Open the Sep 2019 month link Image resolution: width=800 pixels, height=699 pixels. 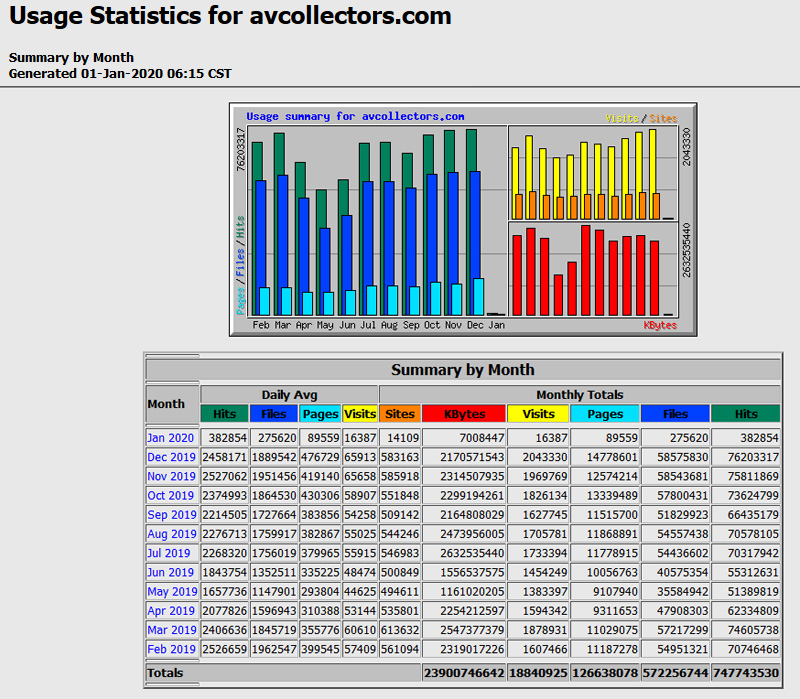pyautogui.click(x=172, y=515)
